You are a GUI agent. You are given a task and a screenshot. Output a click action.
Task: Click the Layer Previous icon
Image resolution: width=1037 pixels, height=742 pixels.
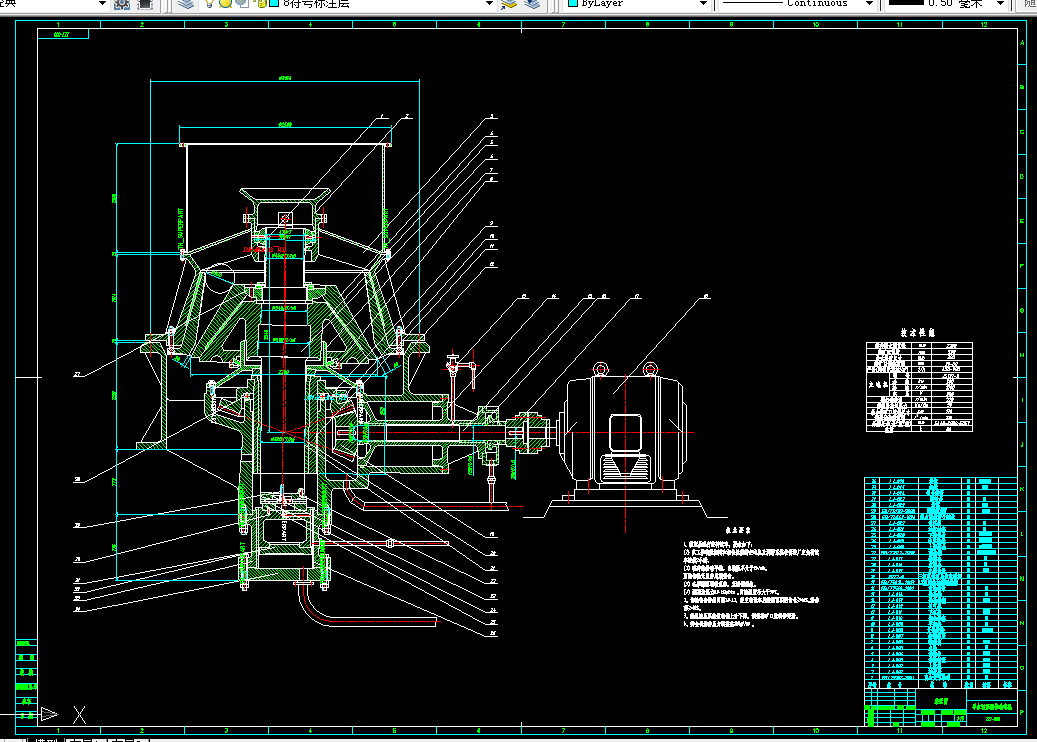(531, 4)
